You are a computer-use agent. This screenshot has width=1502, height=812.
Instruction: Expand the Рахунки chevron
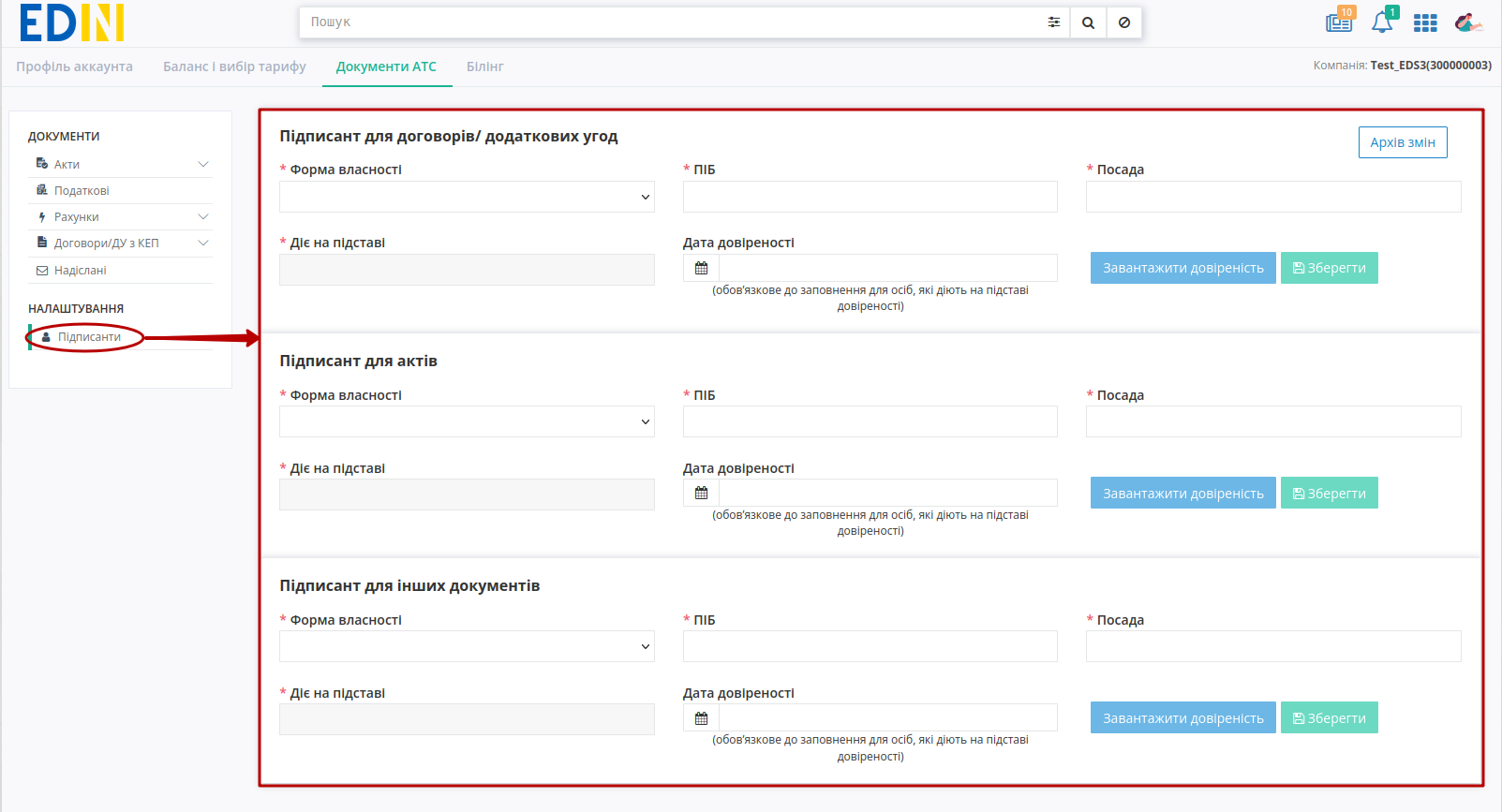203,216
